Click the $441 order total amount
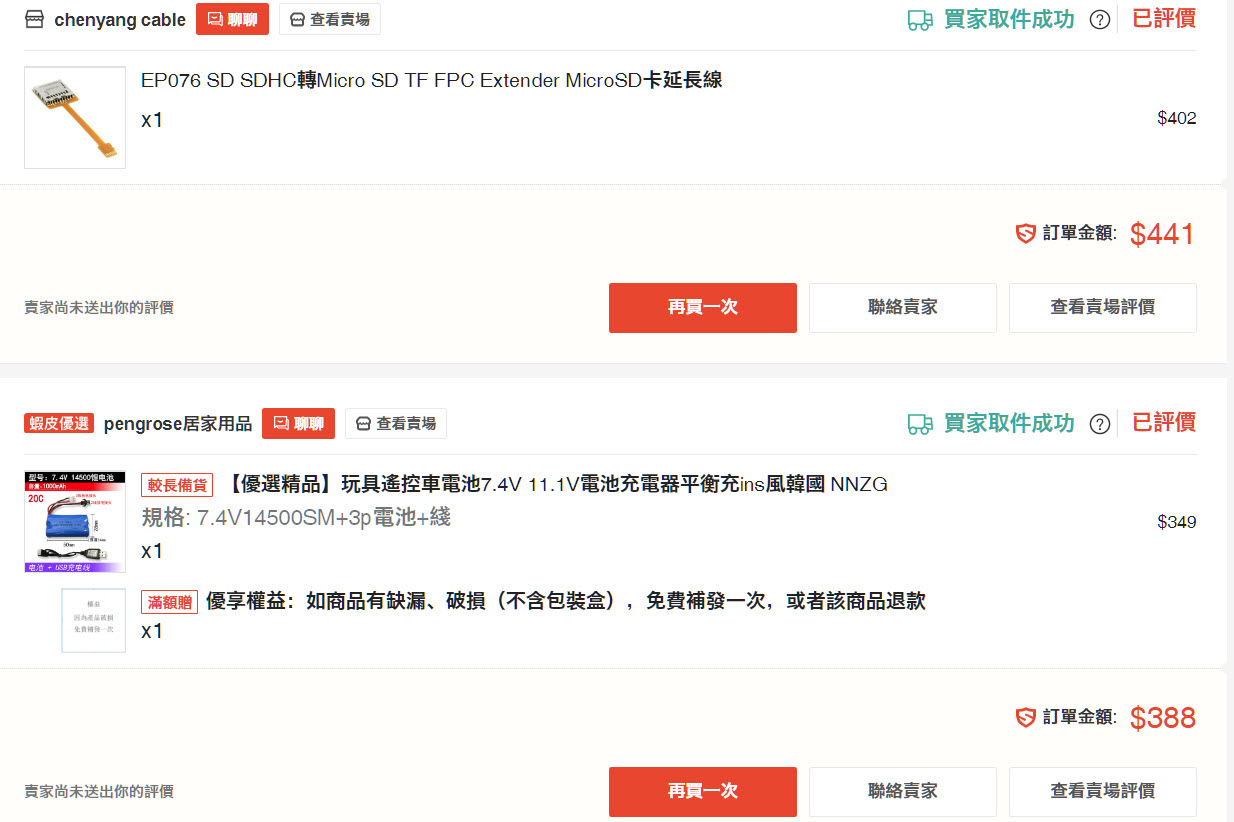 click(1163, 234)
